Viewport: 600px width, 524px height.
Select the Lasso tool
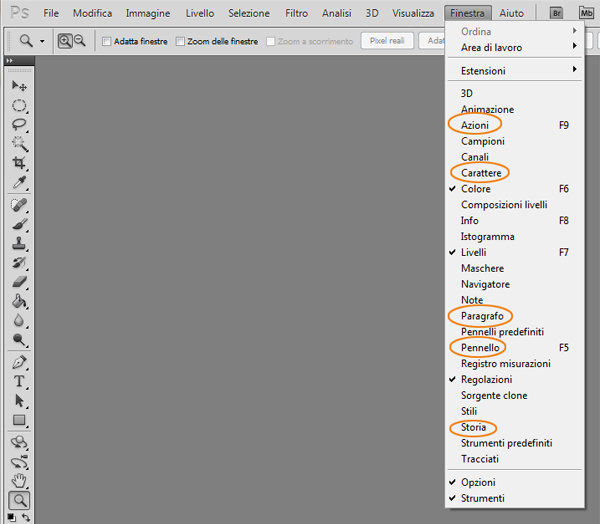(19, 124)
